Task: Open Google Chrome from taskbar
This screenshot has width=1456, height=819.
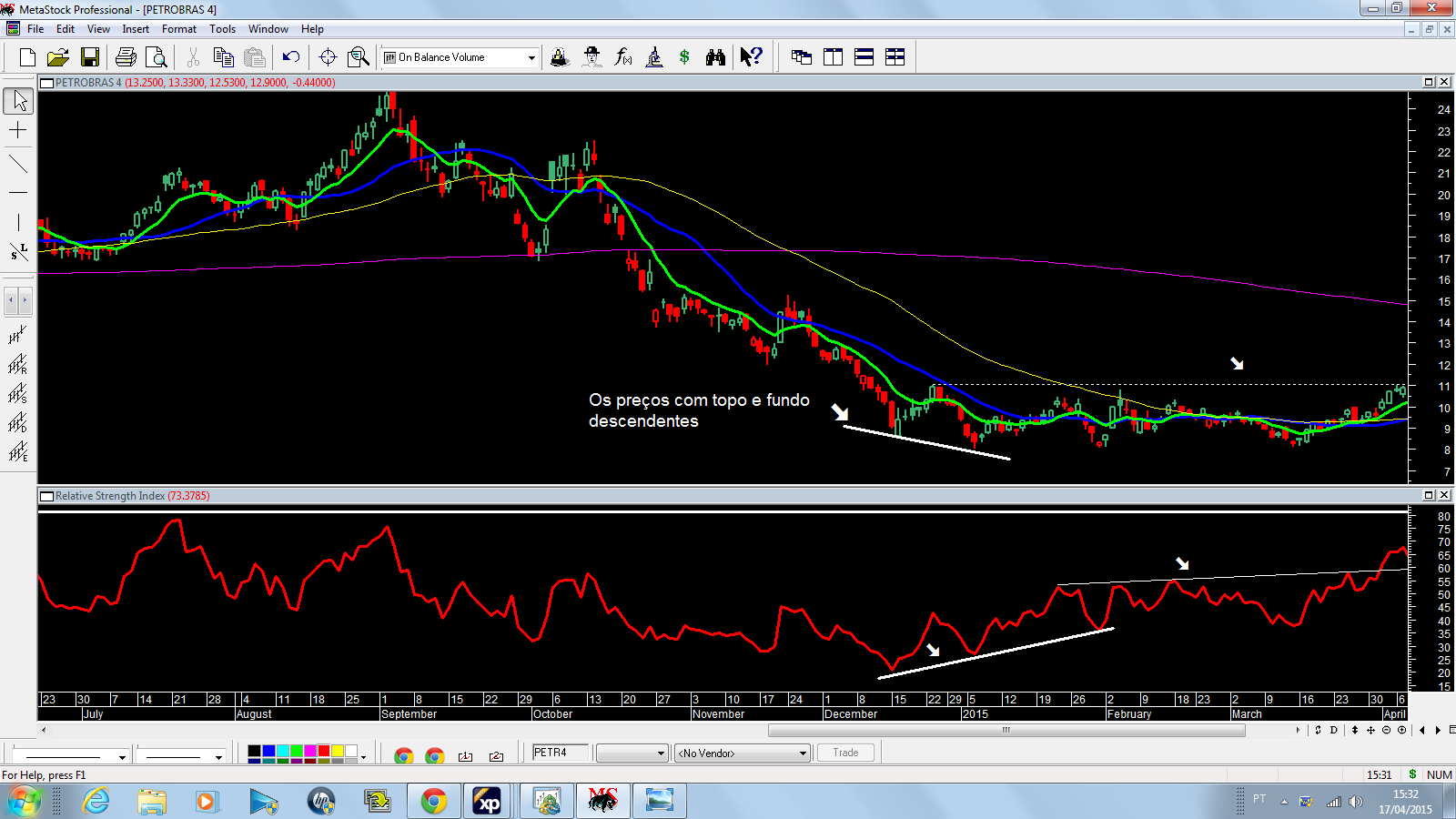Action: 434,802
